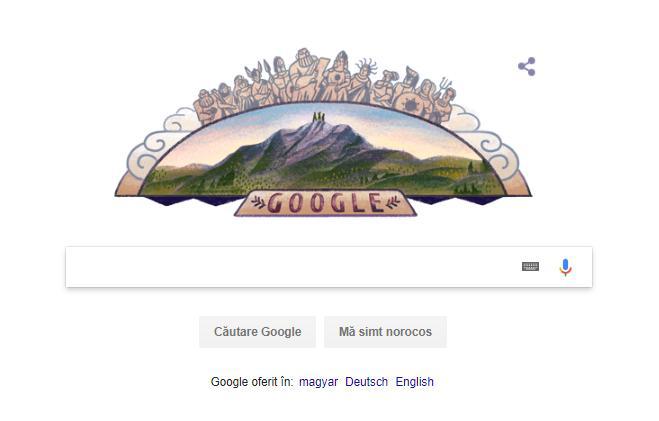Click the Mă simt norocos button
Viewport: 659px width, 421px height.
point(385,332)
